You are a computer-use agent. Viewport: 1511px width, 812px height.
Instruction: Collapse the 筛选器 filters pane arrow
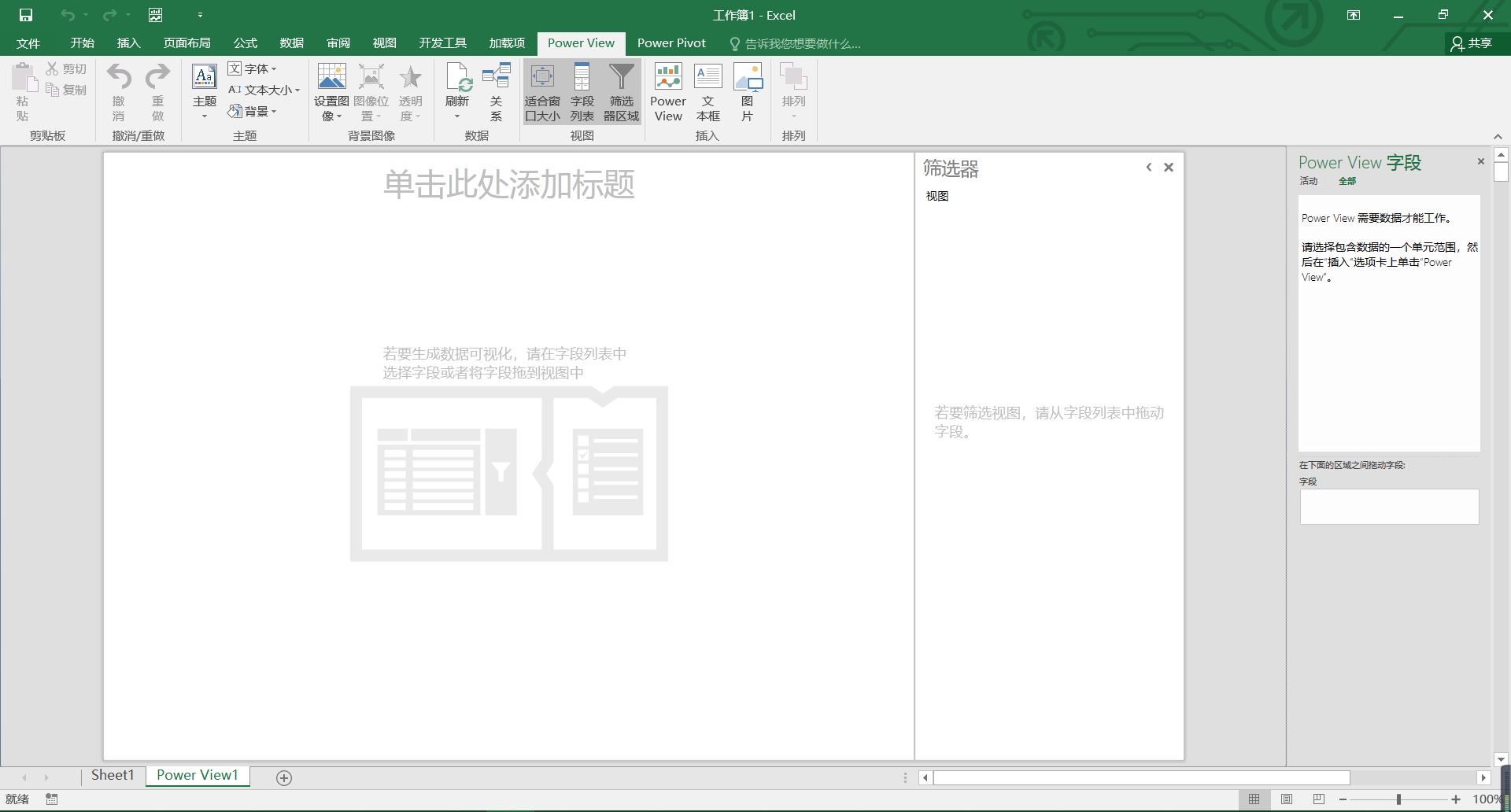[x=1149, y=167]
